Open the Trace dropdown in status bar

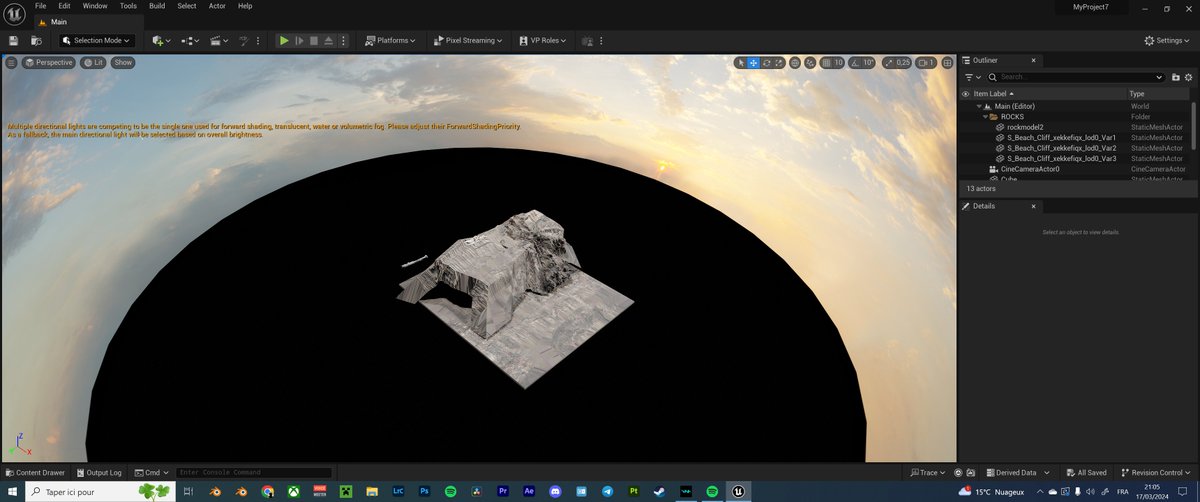tap(927, 472)
